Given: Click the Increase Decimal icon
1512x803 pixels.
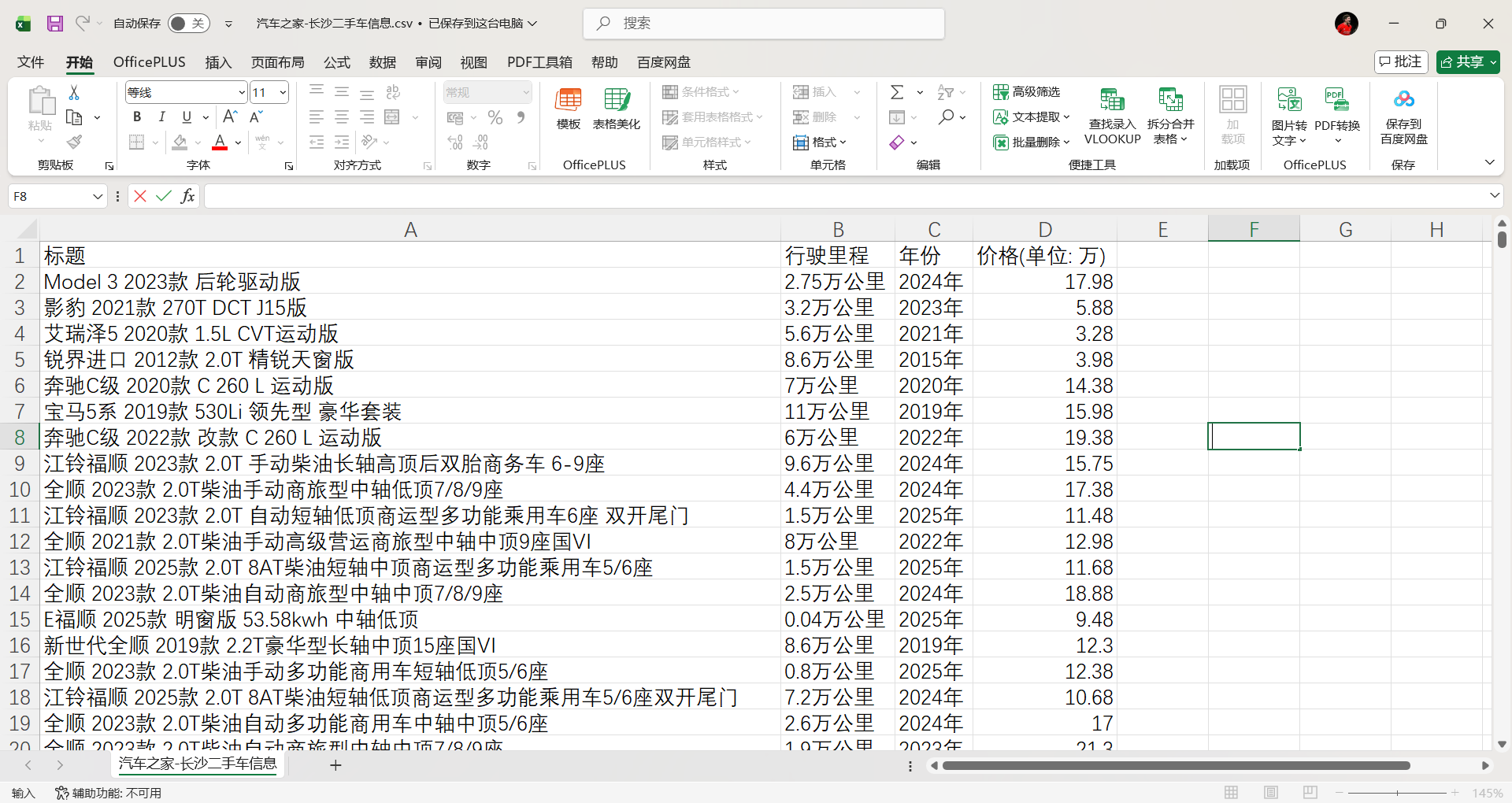Looking at the screenshot, I should coord(455,142).
